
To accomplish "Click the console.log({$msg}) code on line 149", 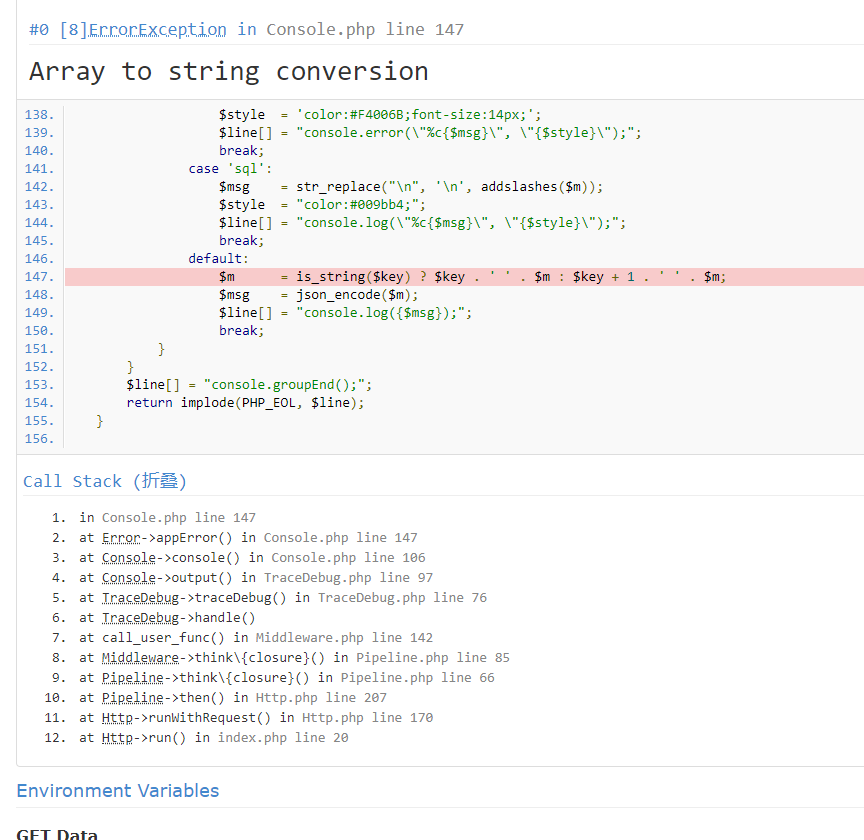I will (384, 313).
